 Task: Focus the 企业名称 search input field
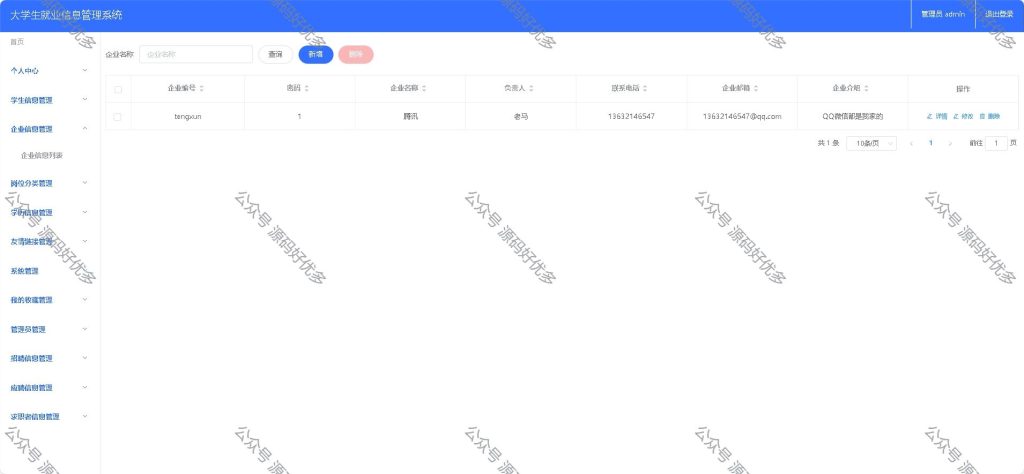pyautogui.click(x=196, y=54)
